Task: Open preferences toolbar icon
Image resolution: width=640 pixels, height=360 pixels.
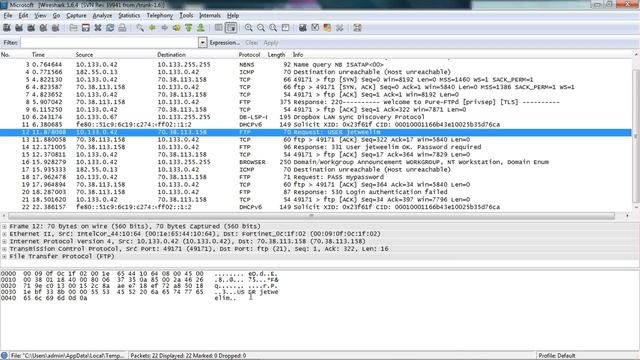Action: point(340,28)
